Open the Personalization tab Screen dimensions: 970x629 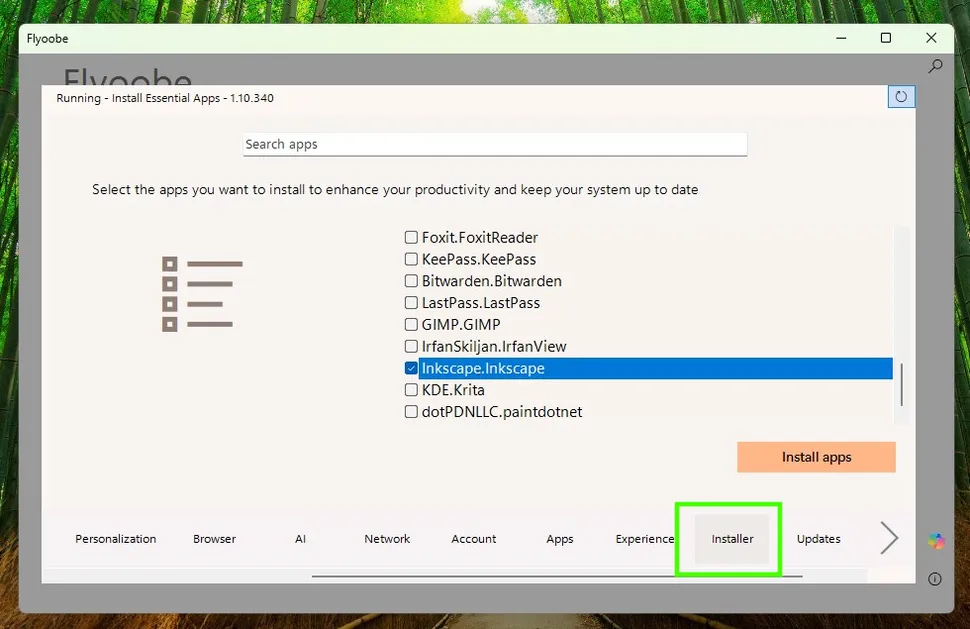(116, 538)
